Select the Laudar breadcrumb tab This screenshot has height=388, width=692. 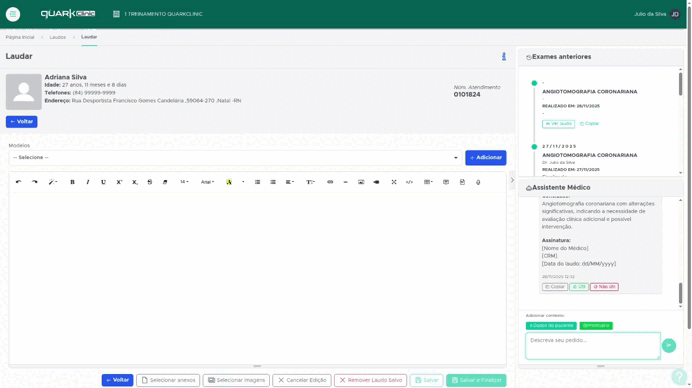click(89, 37)
